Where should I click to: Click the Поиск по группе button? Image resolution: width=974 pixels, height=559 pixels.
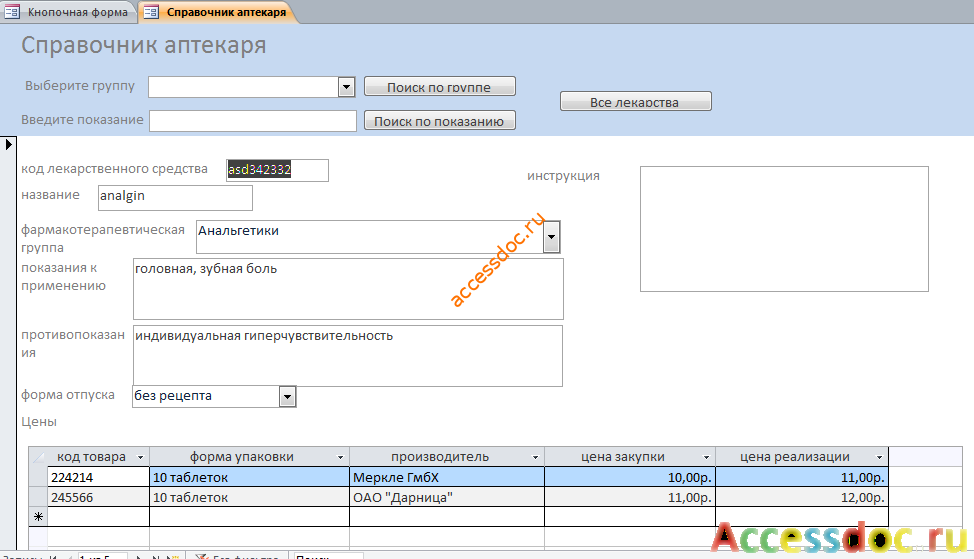440,86
